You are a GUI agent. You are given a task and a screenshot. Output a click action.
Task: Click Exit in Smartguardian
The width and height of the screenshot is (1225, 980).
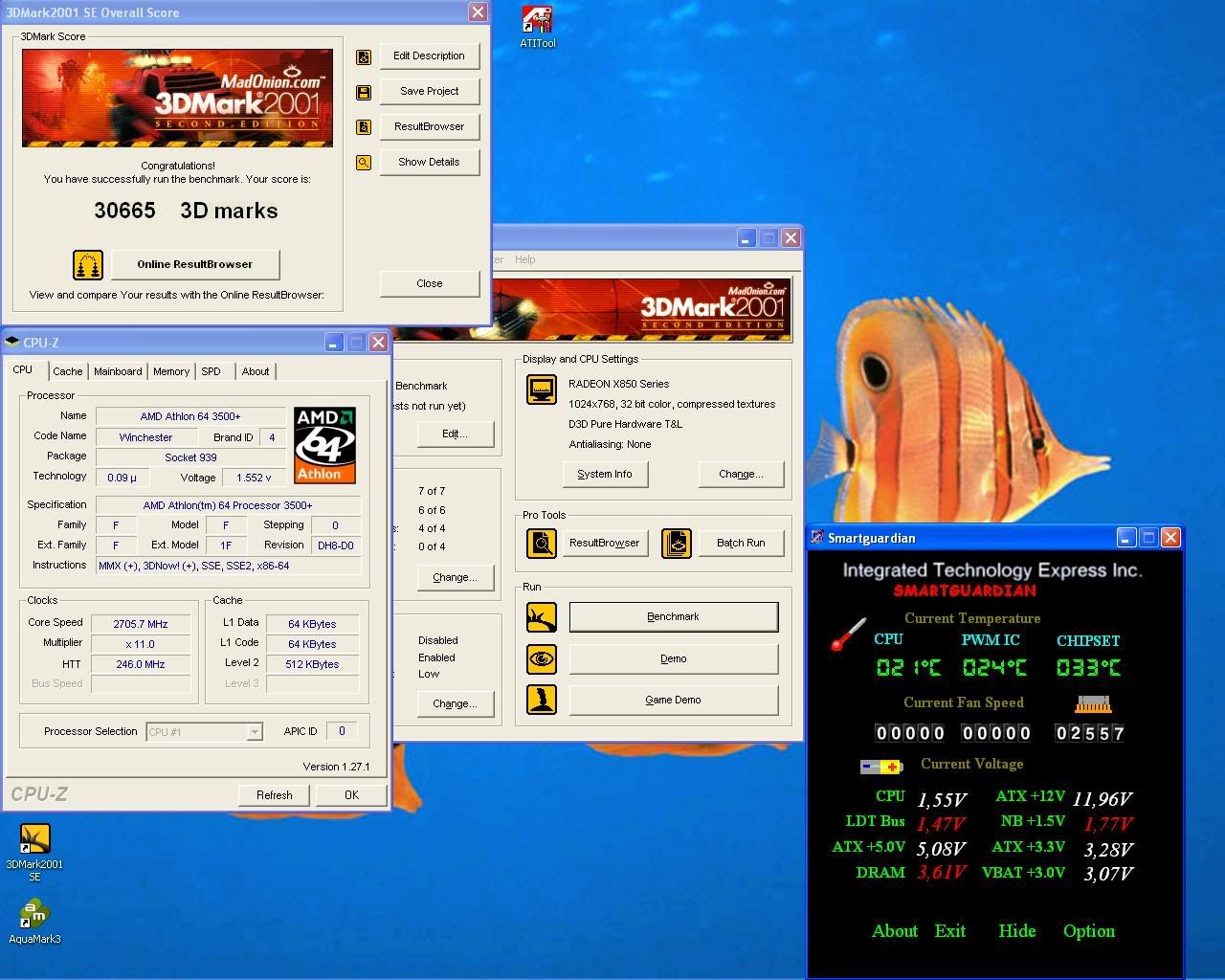[x=950, y=931]
